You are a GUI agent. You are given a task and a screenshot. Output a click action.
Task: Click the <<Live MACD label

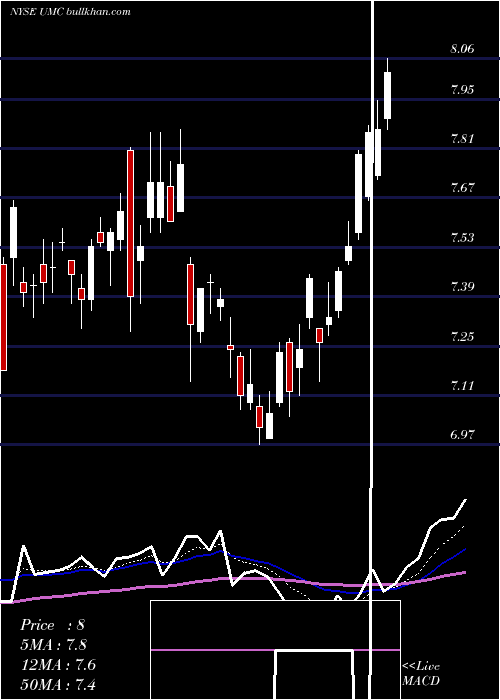coord(421,673)
